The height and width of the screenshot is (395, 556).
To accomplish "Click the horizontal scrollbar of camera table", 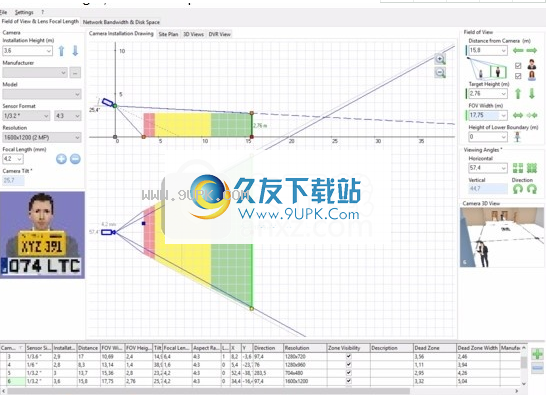I will [208, 391].
